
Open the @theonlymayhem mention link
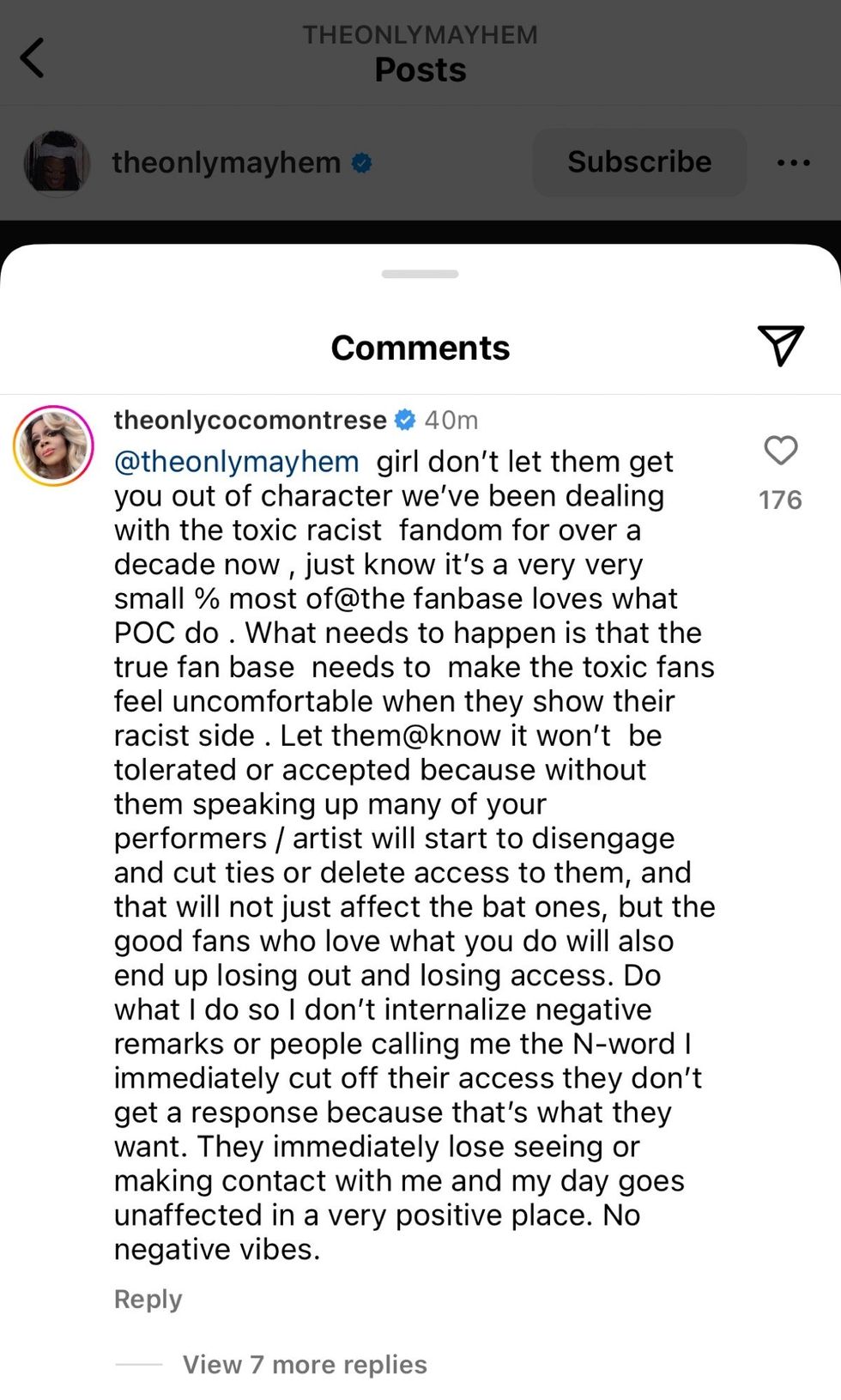(x=236, y=462)
